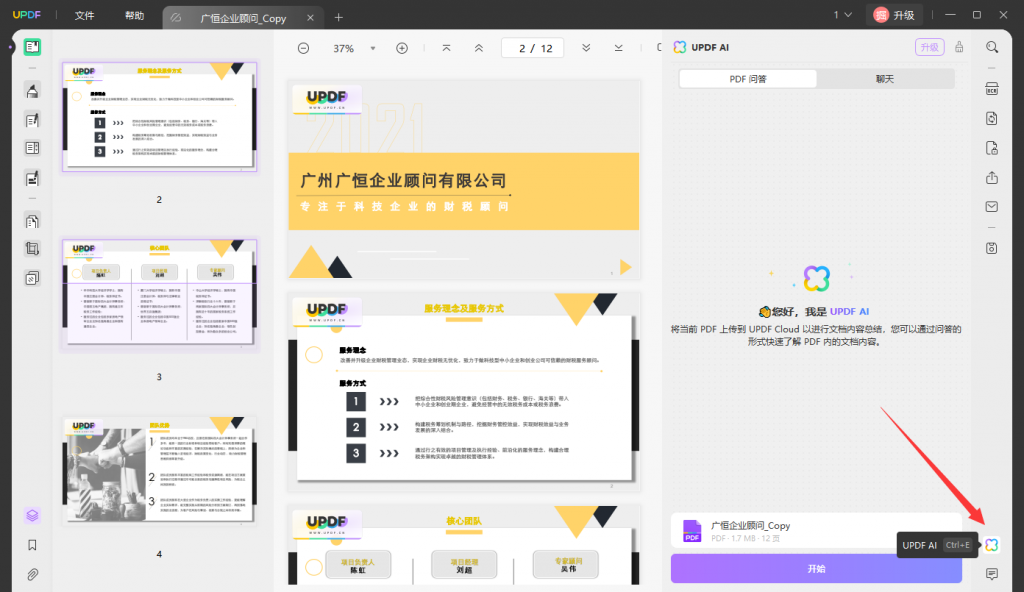Select page 2 thumbnail
The image size is (1024, 592).
coord(159,116)
